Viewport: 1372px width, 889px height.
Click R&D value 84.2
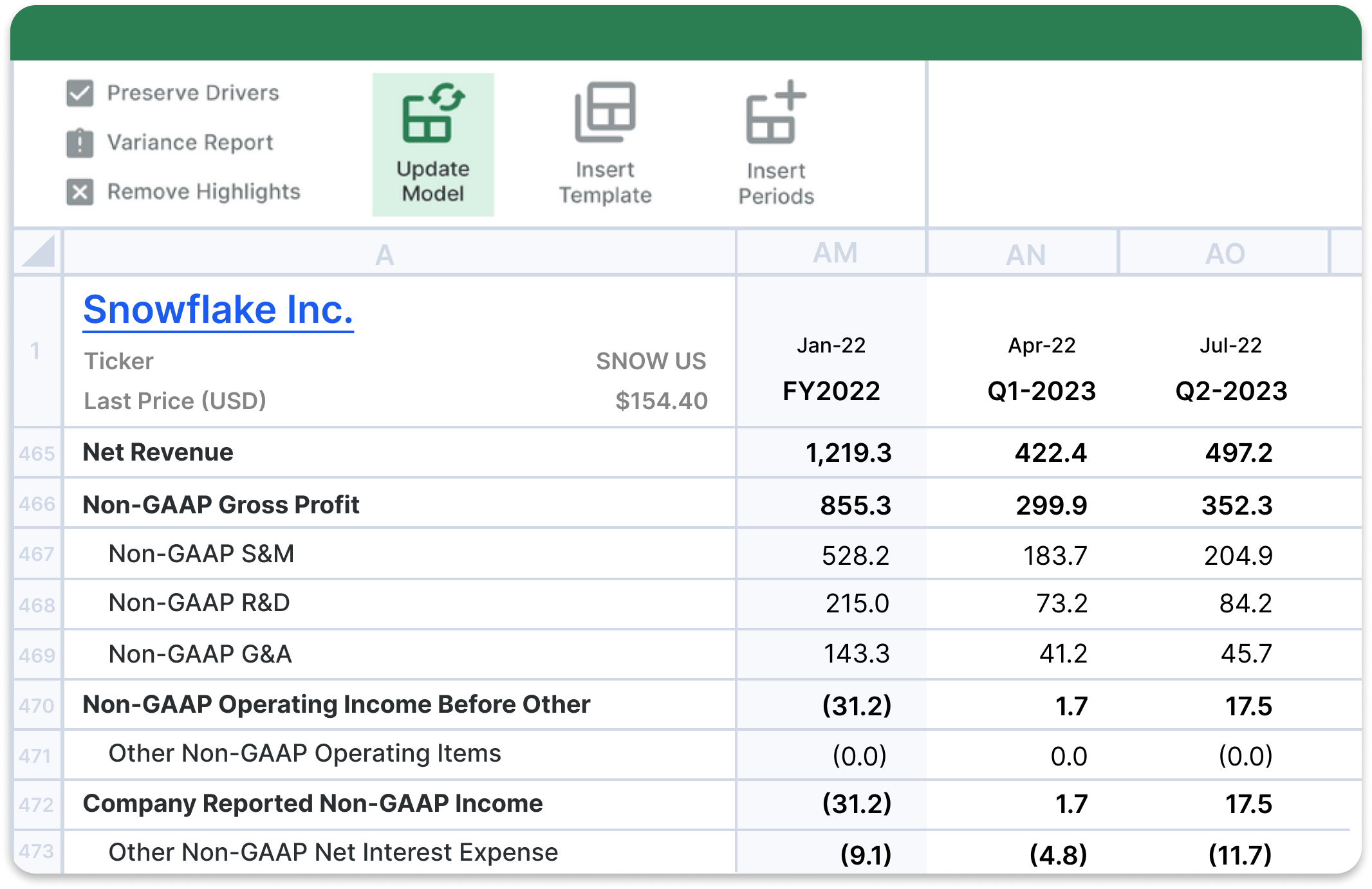[x=1246, y=603]
